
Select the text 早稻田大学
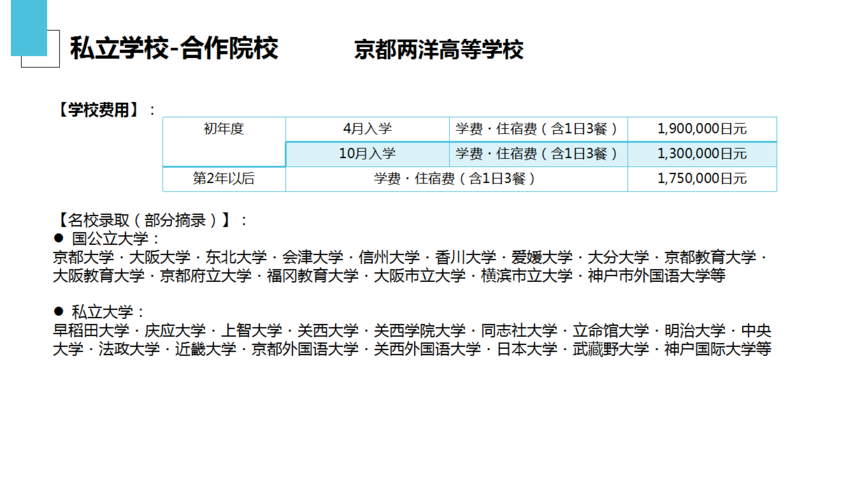click(x=91, y=331)
